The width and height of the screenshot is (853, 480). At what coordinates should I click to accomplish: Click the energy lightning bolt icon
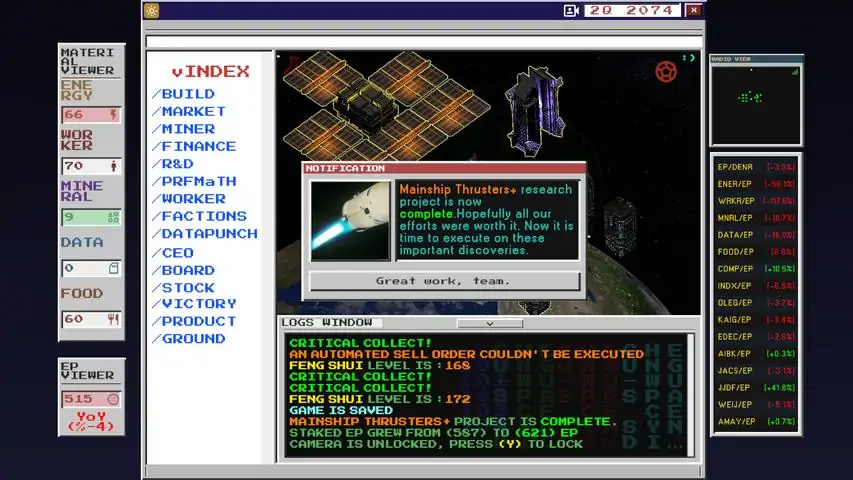(x=113, y=114)
